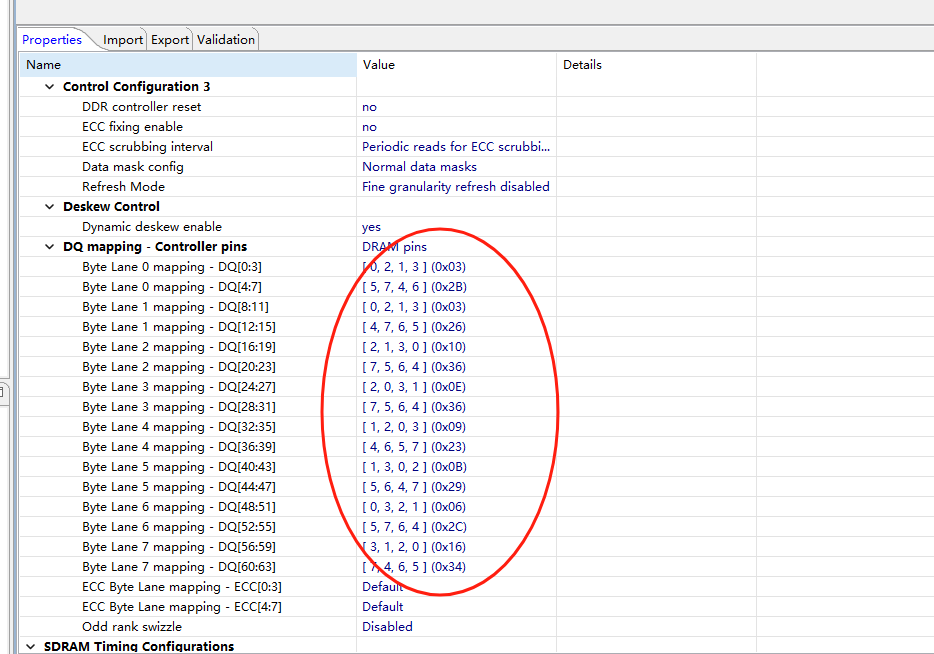Click value '[ 0, 3, 2, 1 ] (0x06)'
The height and width of the screenshot is (654, 934).
(x=414, y=507)
